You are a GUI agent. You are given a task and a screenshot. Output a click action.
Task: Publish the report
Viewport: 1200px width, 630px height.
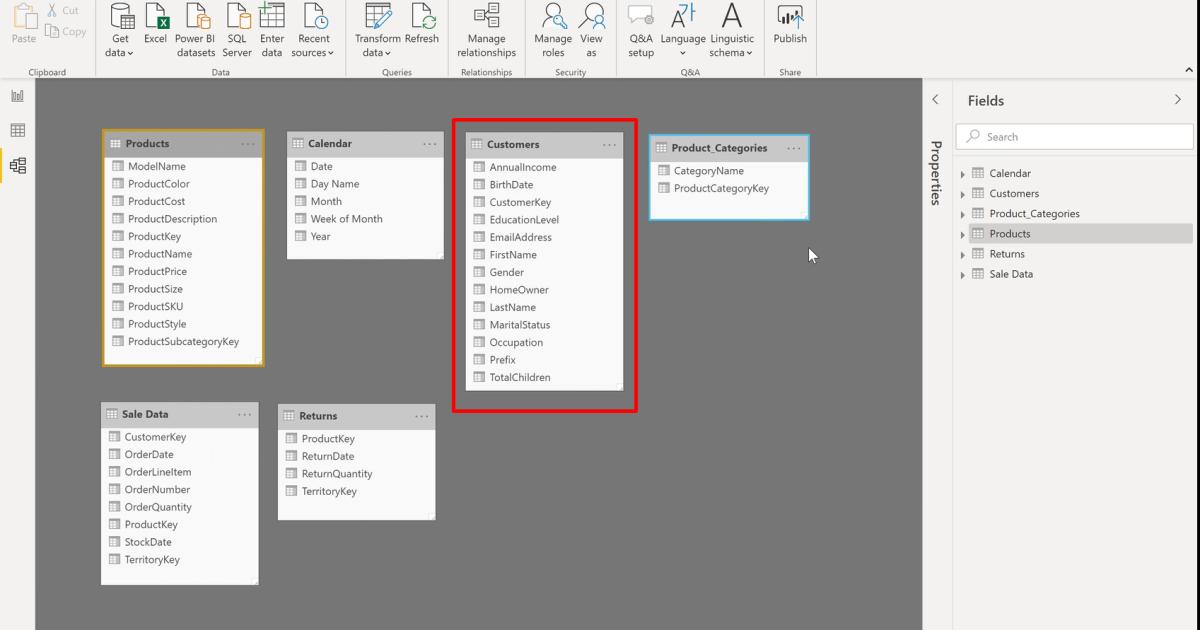pyautogui.click(x=789, y=30)
